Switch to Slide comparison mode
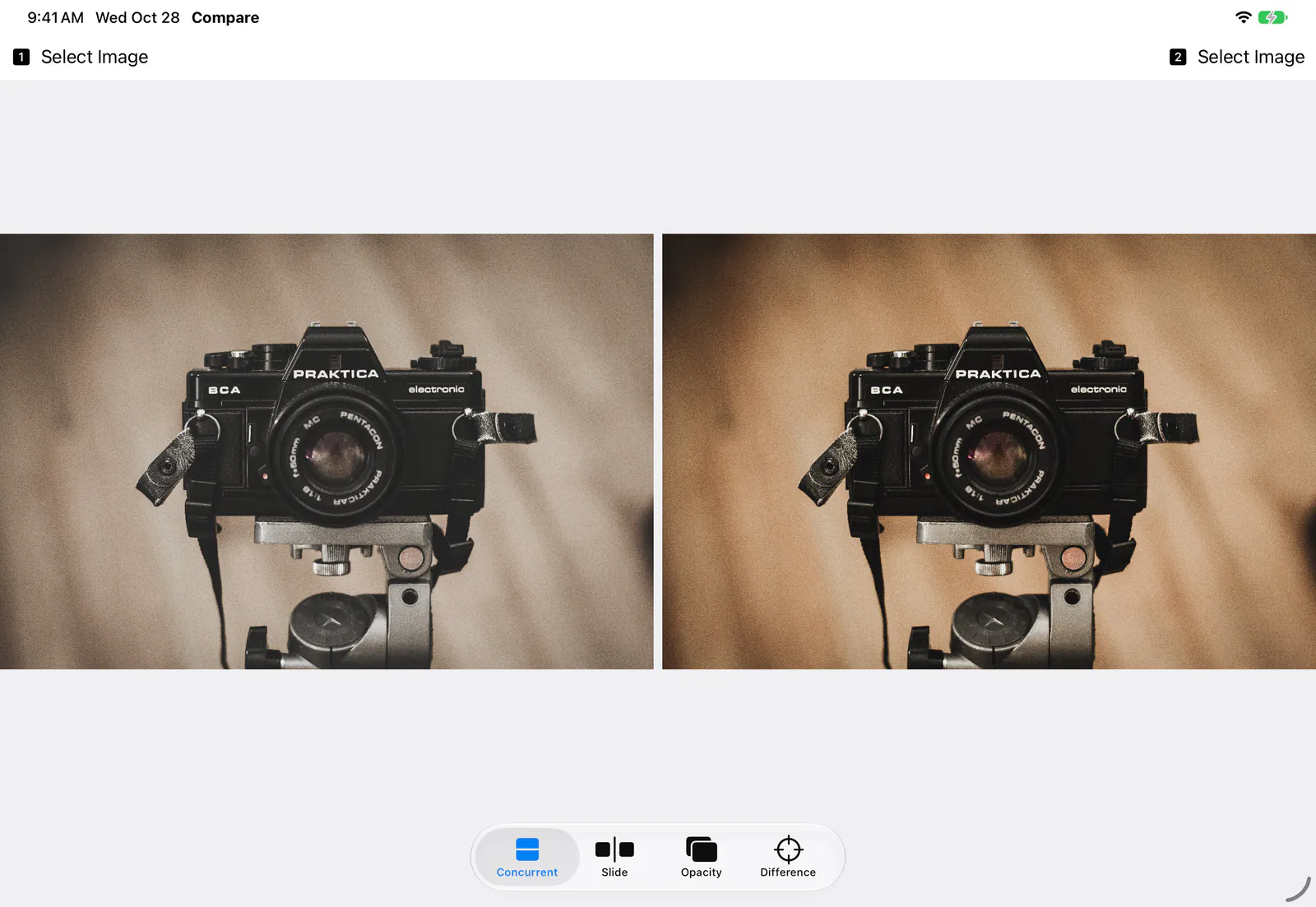 (614, 857)
